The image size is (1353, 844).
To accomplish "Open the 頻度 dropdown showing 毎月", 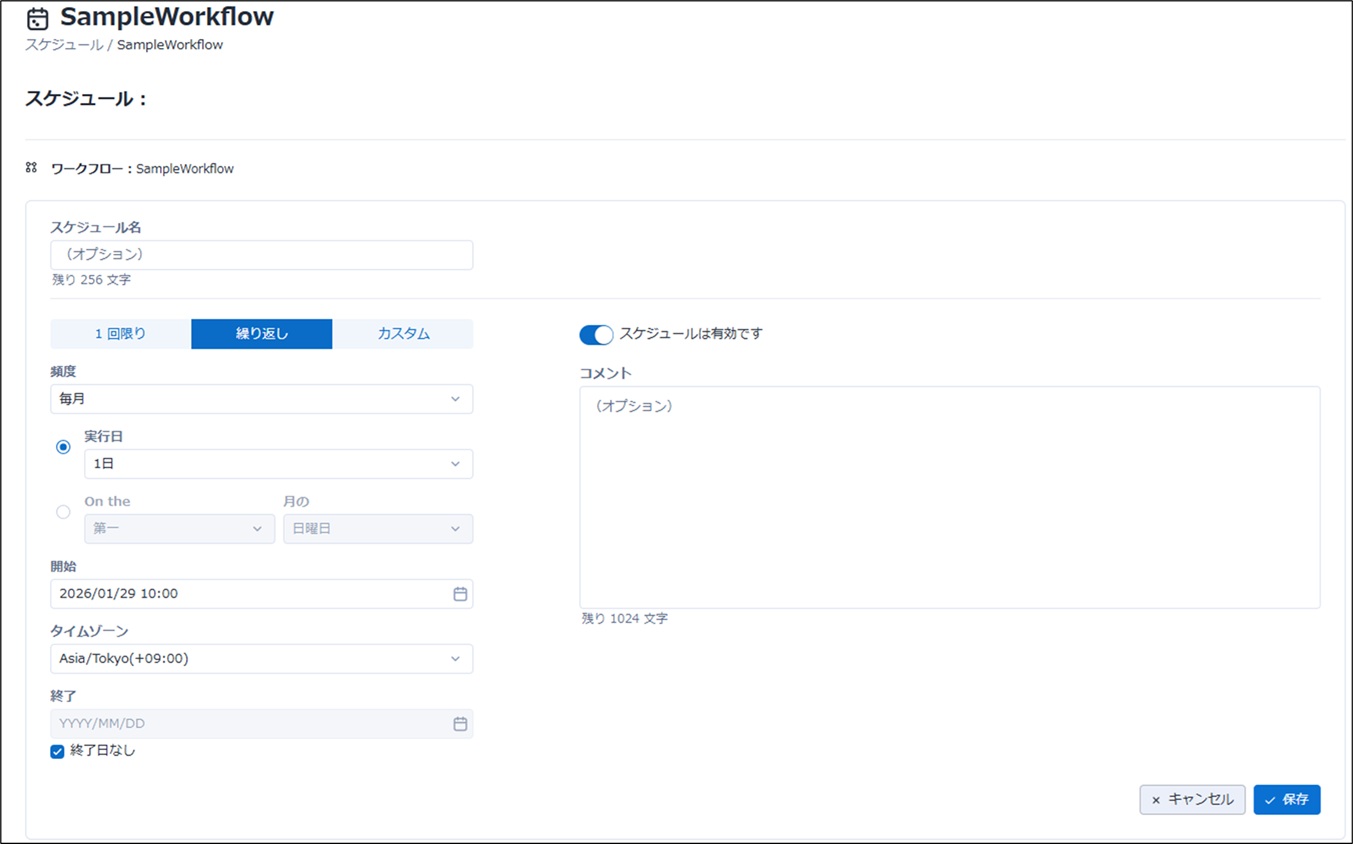I will [261, 399].
